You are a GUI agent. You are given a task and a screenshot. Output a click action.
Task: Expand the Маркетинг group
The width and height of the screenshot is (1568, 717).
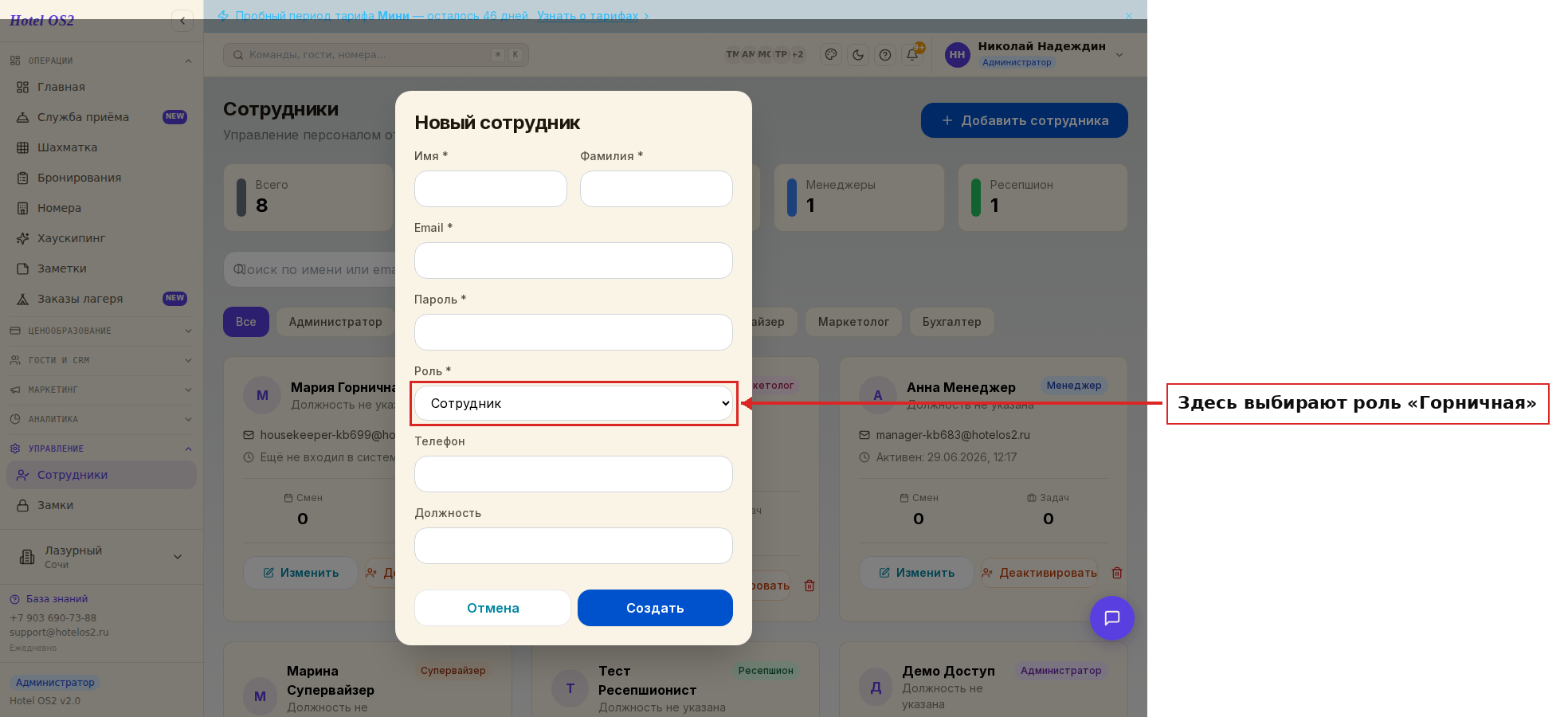coord(101,390)
